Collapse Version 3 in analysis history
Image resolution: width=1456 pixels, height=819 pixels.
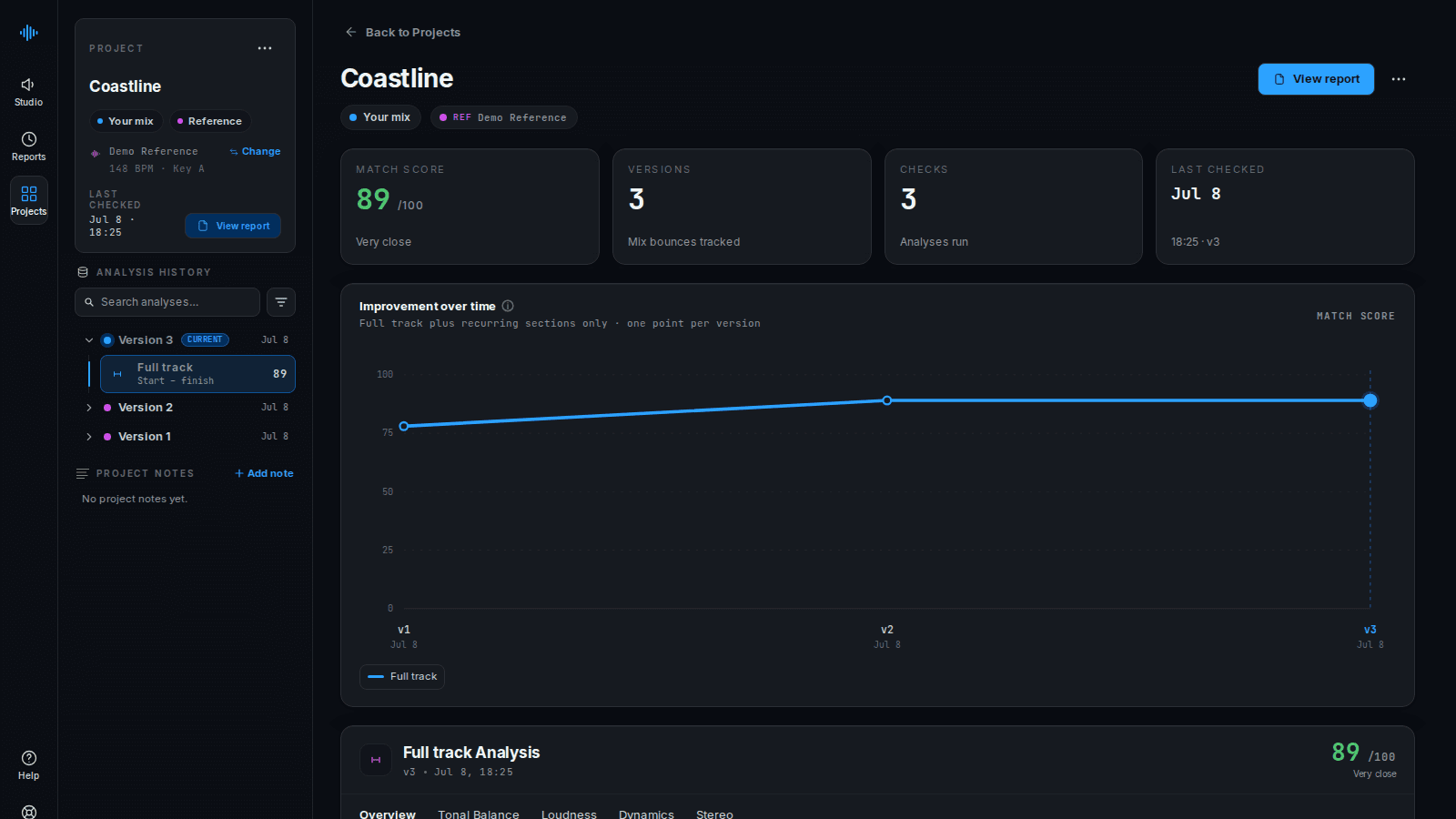(89, 340)
